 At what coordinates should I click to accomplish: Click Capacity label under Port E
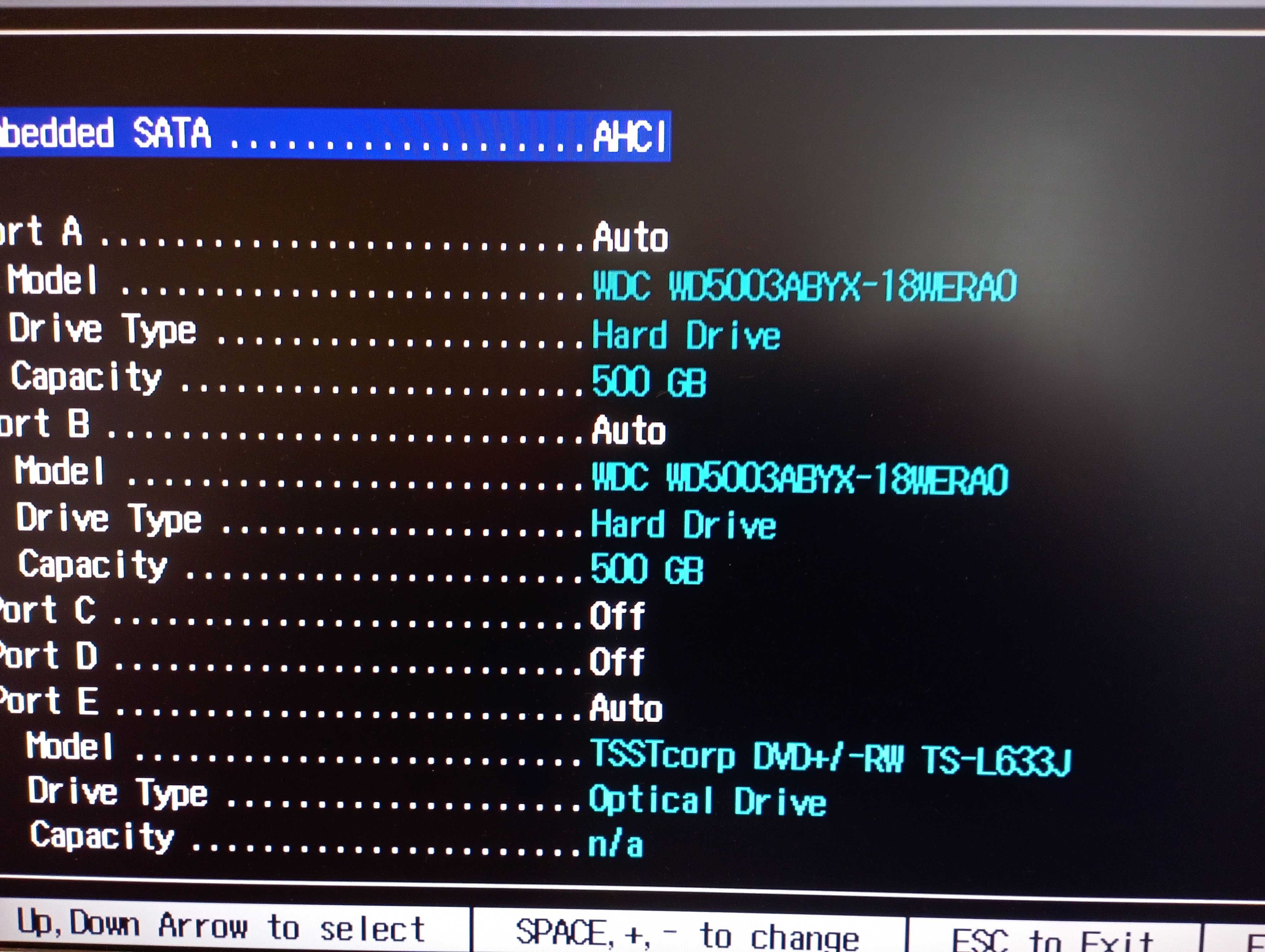click(102, 837)
